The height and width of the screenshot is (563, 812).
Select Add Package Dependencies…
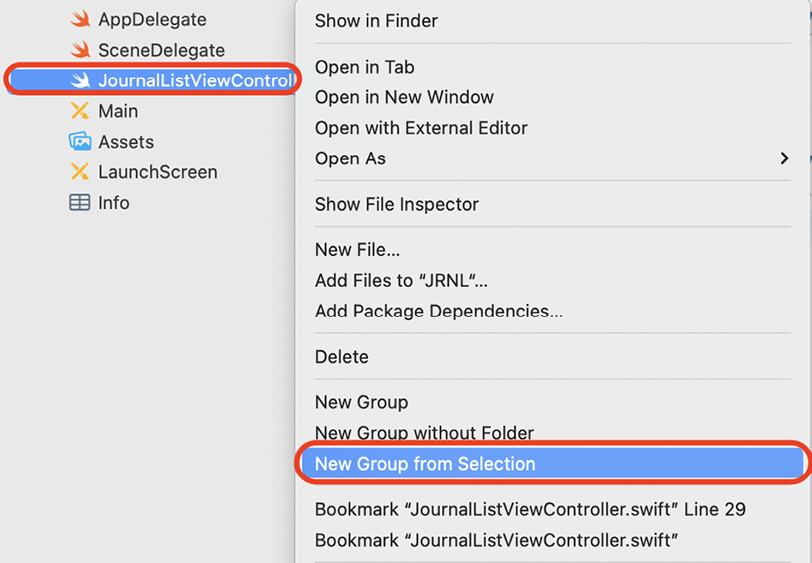pos(439,311)
